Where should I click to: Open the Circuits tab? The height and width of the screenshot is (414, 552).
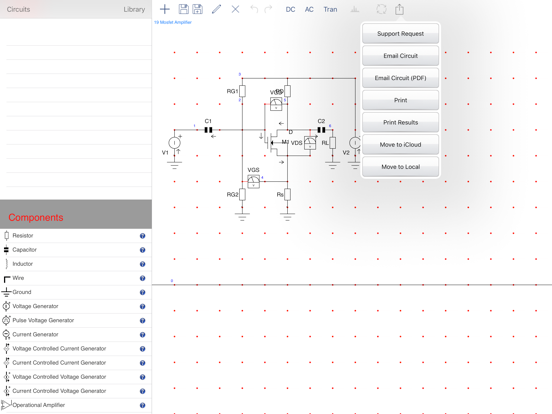(x=18, y=10)
